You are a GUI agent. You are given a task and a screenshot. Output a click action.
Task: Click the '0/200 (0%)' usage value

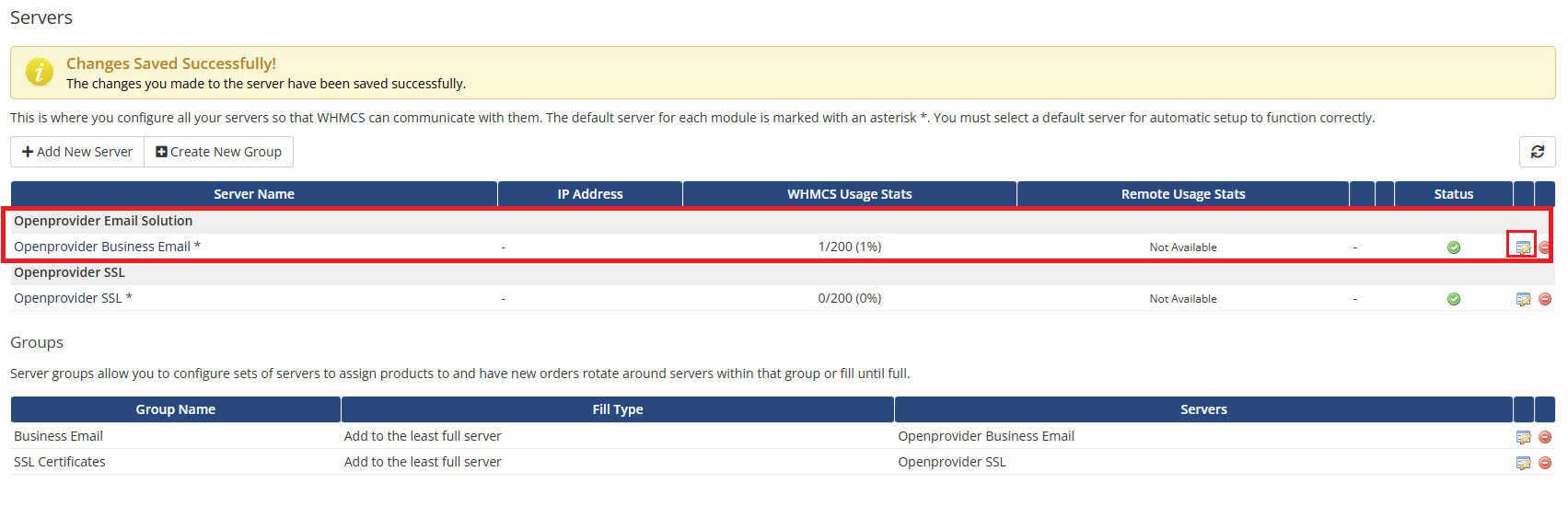[x=850, y=298]
